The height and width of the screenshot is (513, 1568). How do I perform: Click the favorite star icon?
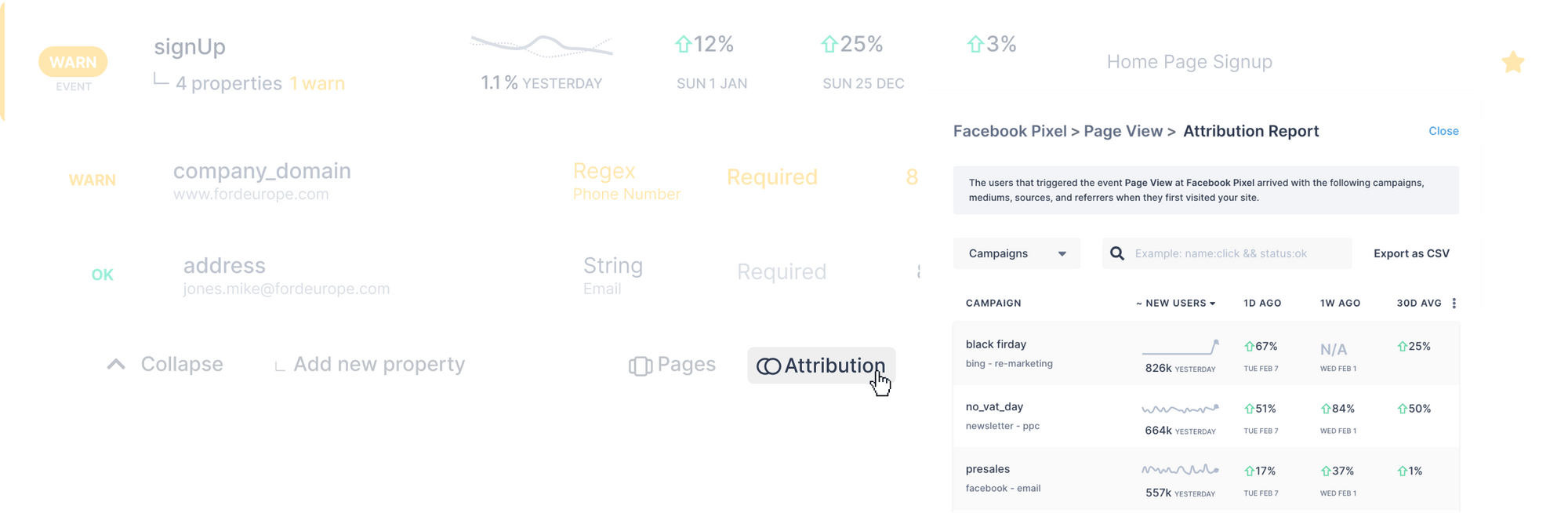[x=1512, y=61]
